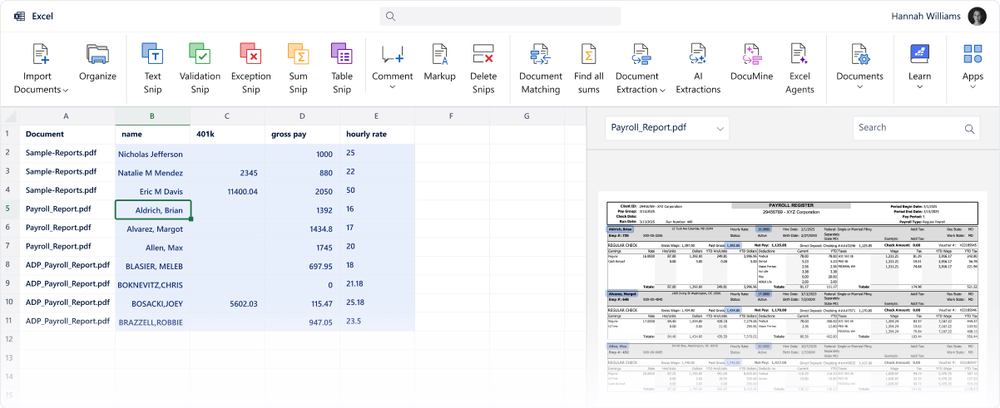Open the Markup tool
Image resolution: width=1000 pixels, height=408 pixels.
pos(440,54)
